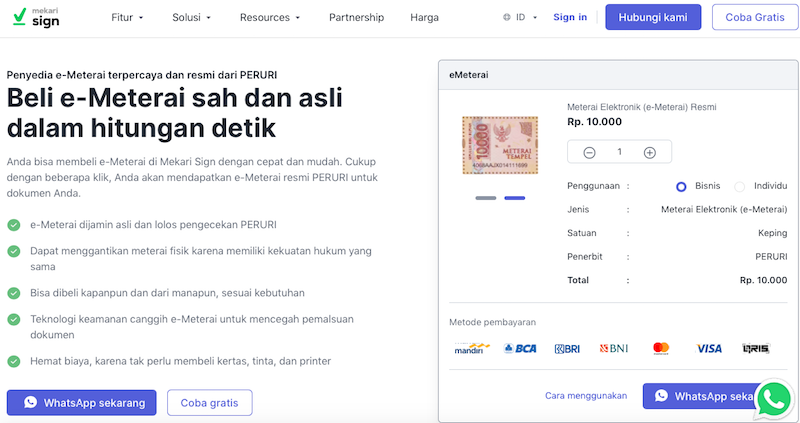Show first slide via gray carousel indicator
800x423 pixels.
click(486, 198)
